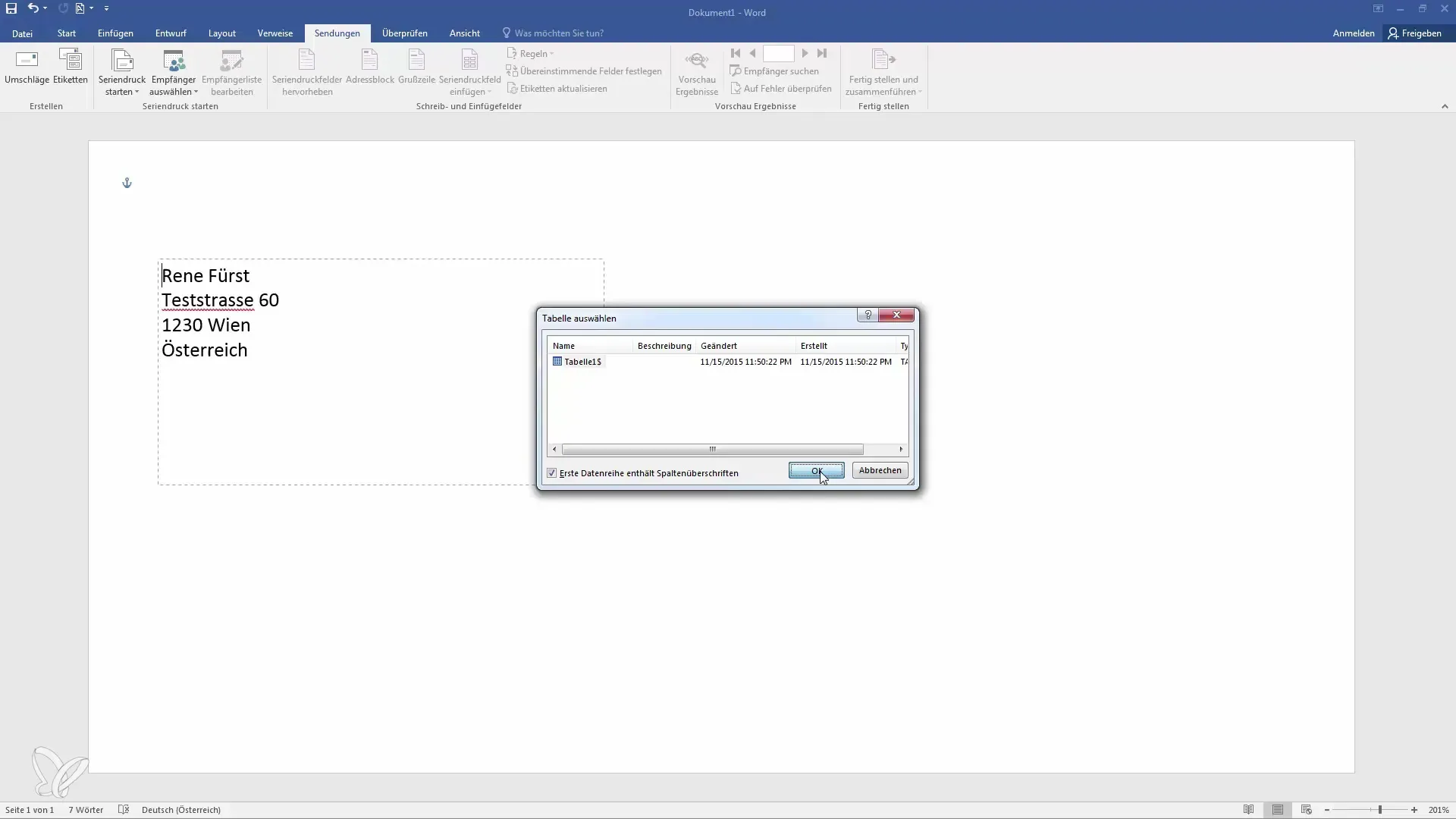
Task: Switch to the Layout tab
Action: (x=222, y=33)
